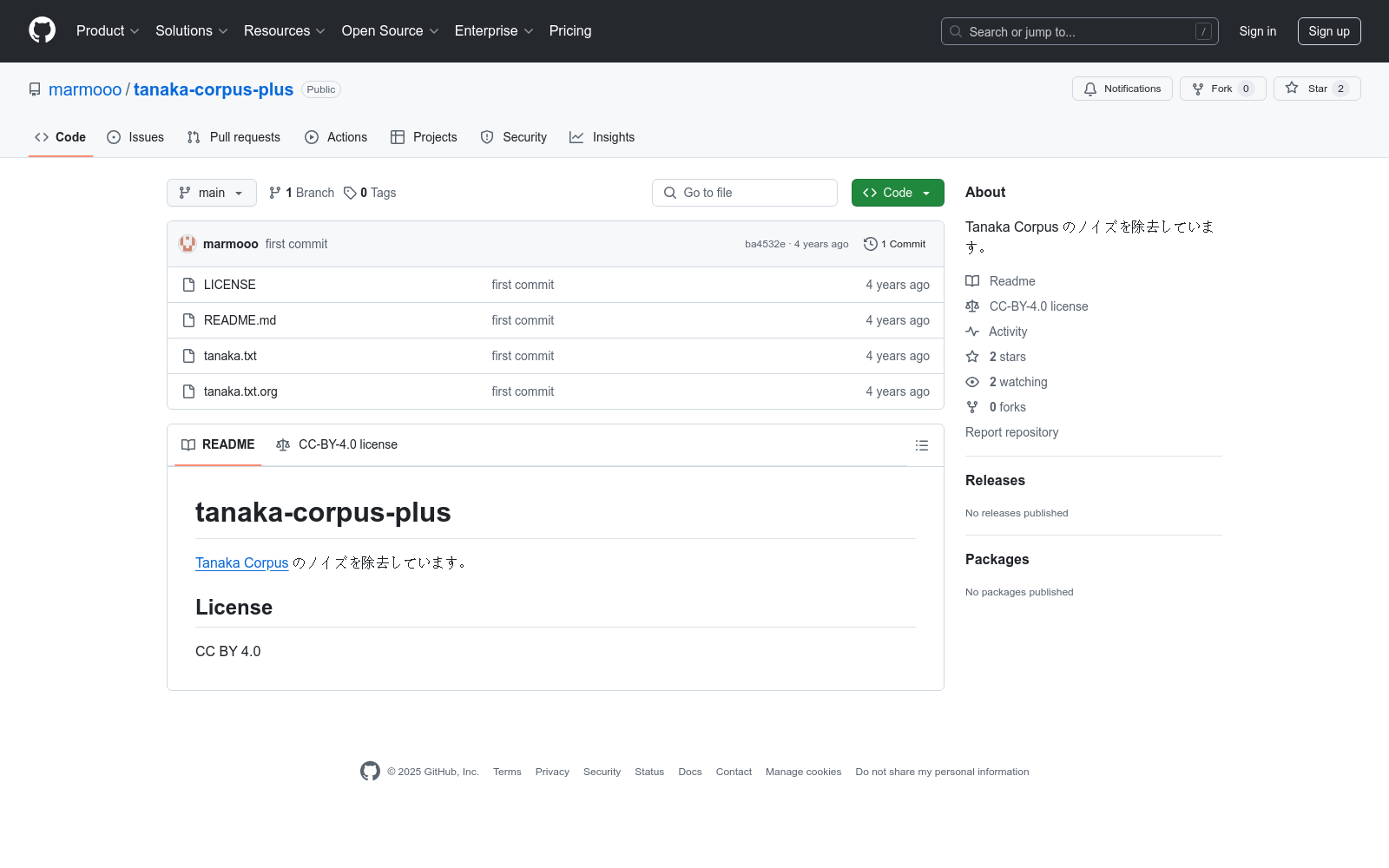This screenshot has width=1389, height=868.
Task: Open the Insights tab
Action: [602, 137]
